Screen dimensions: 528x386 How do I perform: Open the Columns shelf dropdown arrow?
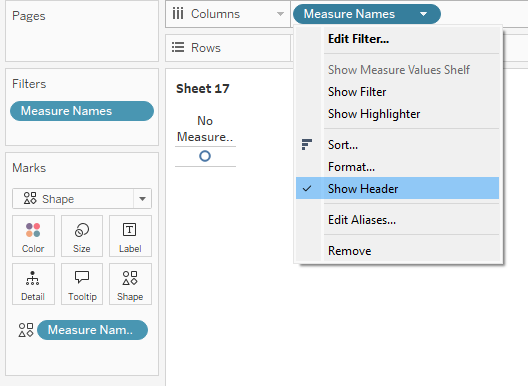[280, 14]
